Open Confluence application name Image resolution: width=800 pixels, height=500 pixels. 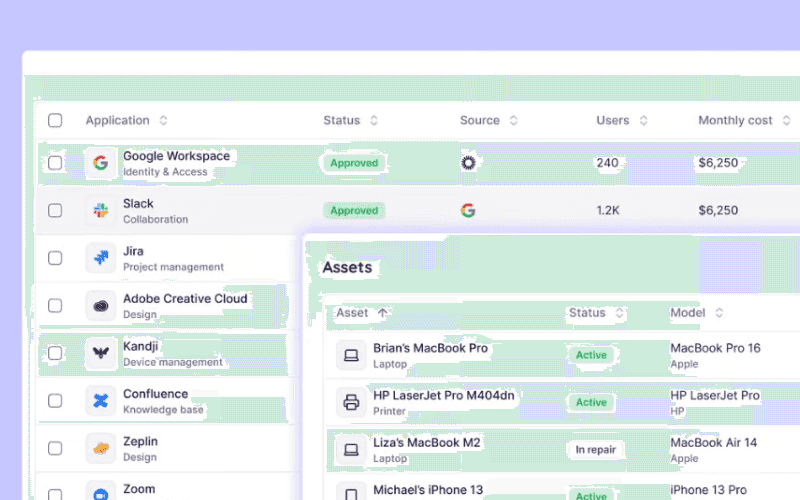156,394
